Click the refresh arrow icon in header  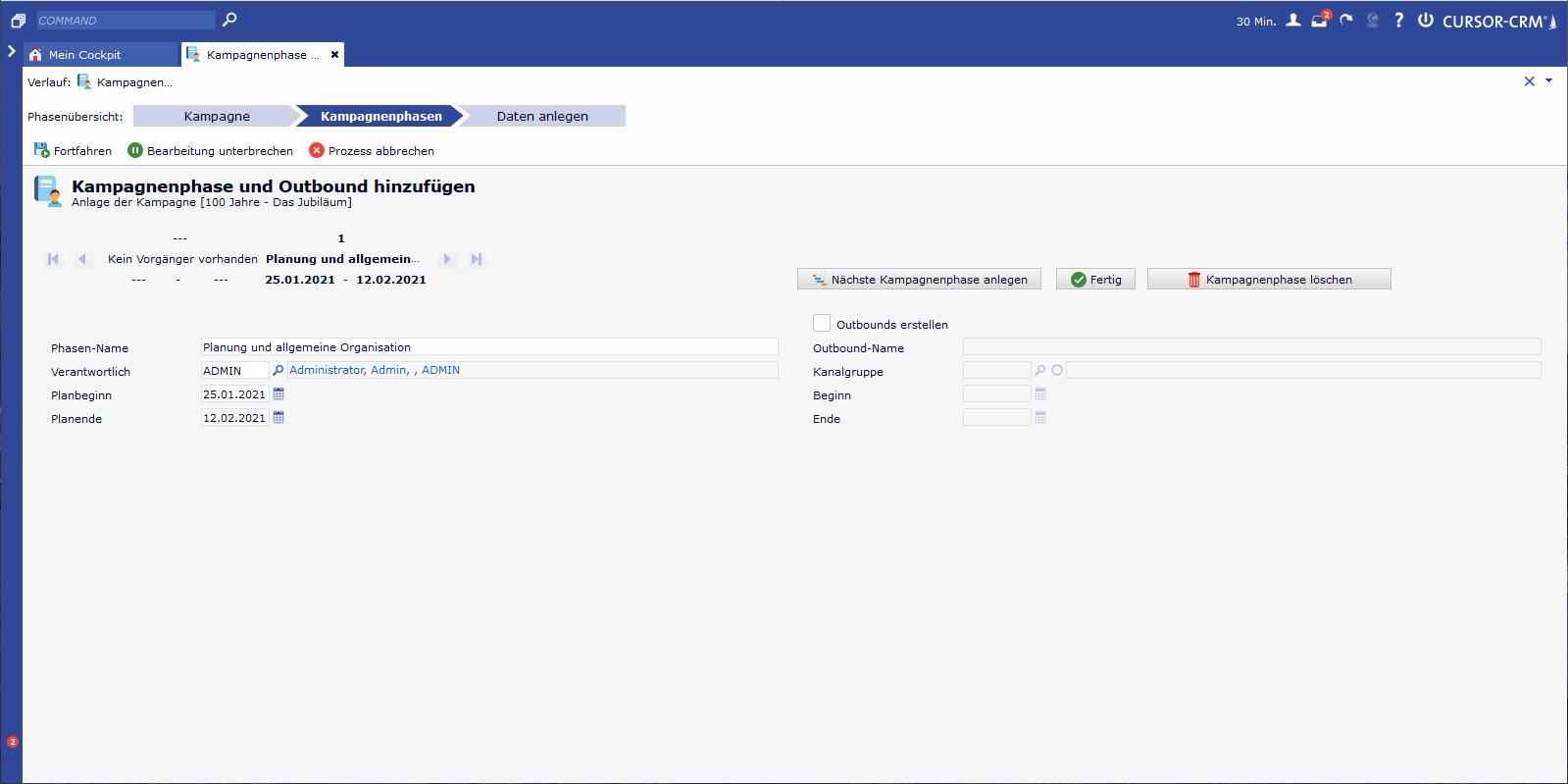point(1346,21)
